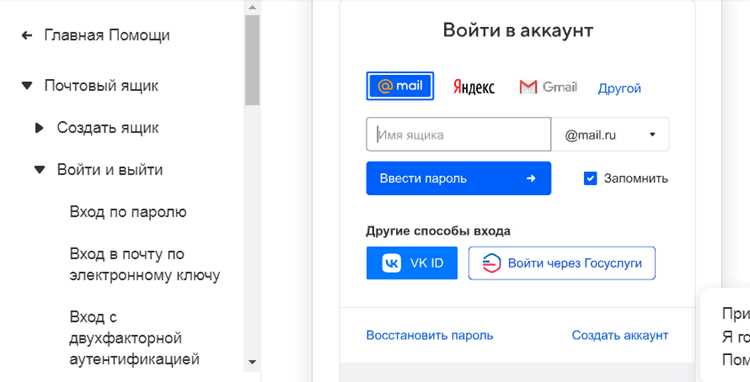This screenshot has height=382, width=750.
Task: Click the VK ID login button
Action: [x=412, y=263]
